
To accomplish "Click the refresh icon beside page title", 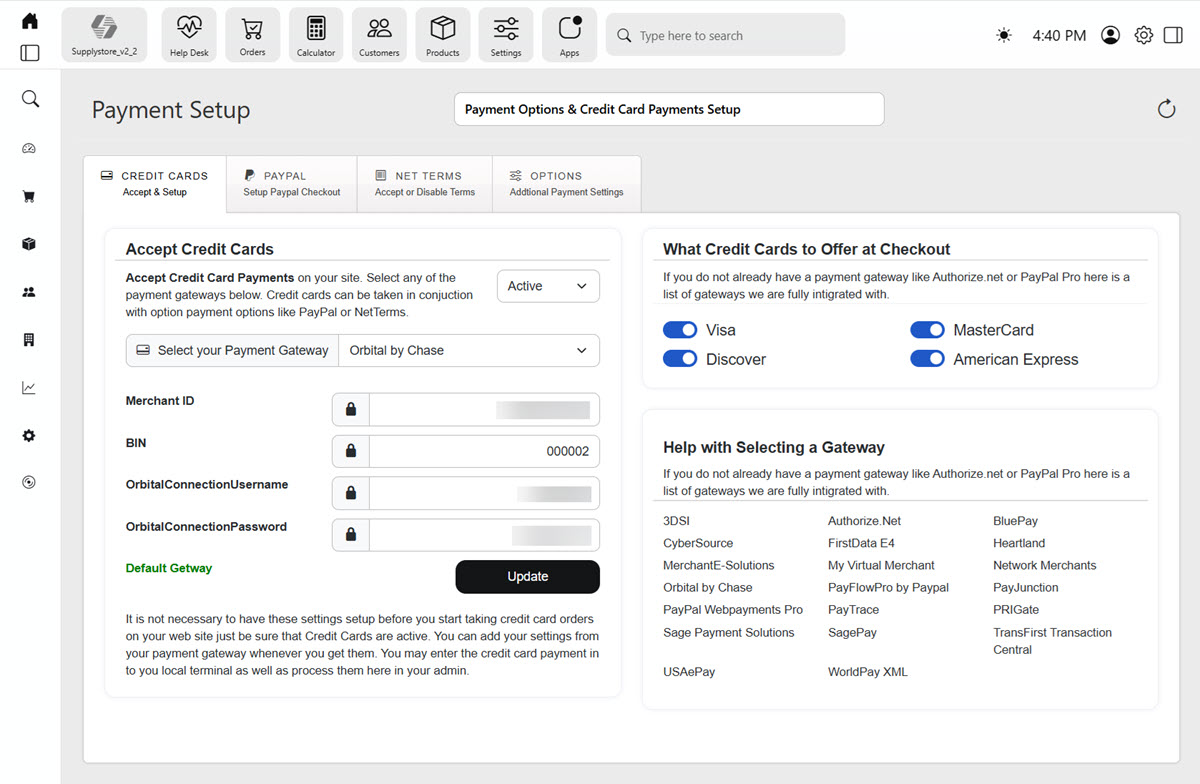I will pos(1166,109).
